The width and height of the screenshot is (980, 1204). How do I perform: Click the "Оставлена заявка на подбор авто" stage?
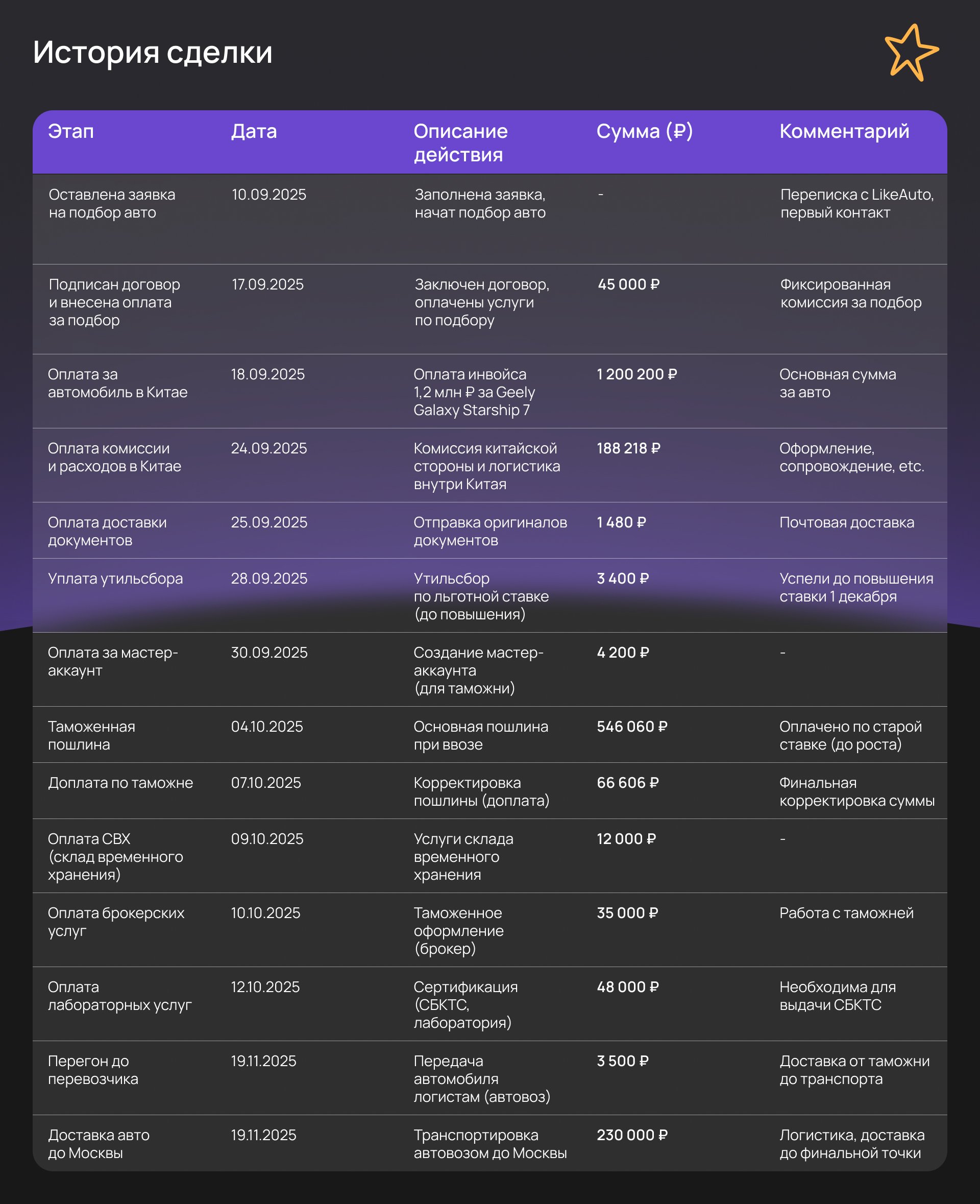coord(112,203)
